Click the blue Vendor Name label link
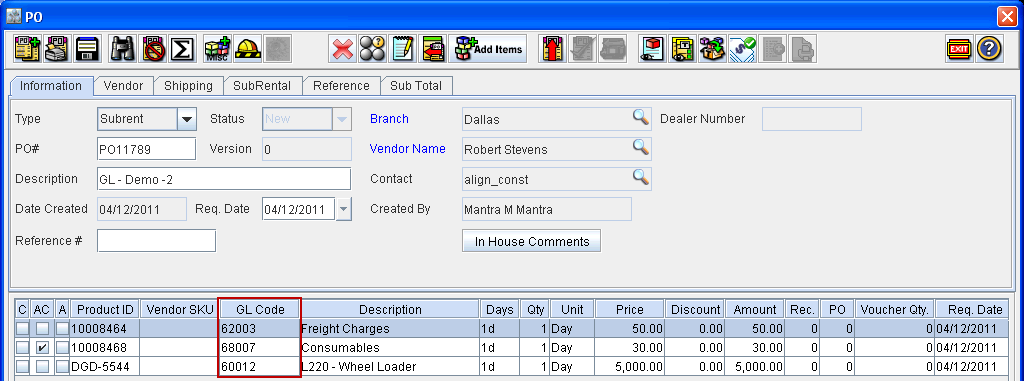 (408, 149)
